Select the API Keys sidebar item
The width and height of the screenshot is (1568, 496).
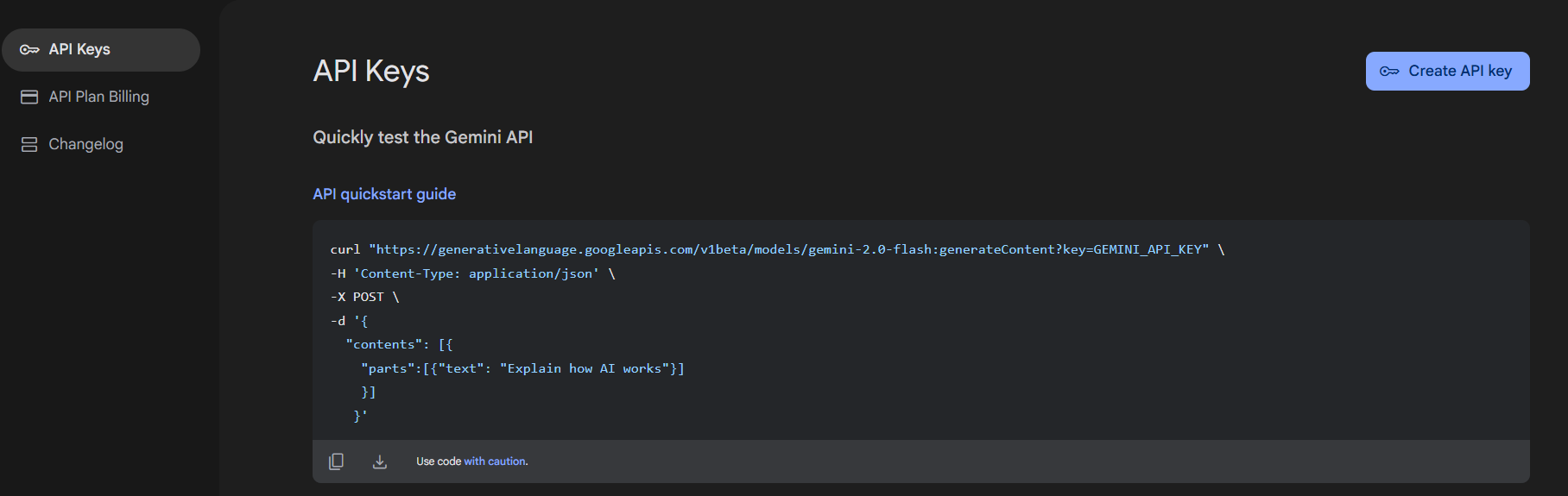tap(101, 50)
